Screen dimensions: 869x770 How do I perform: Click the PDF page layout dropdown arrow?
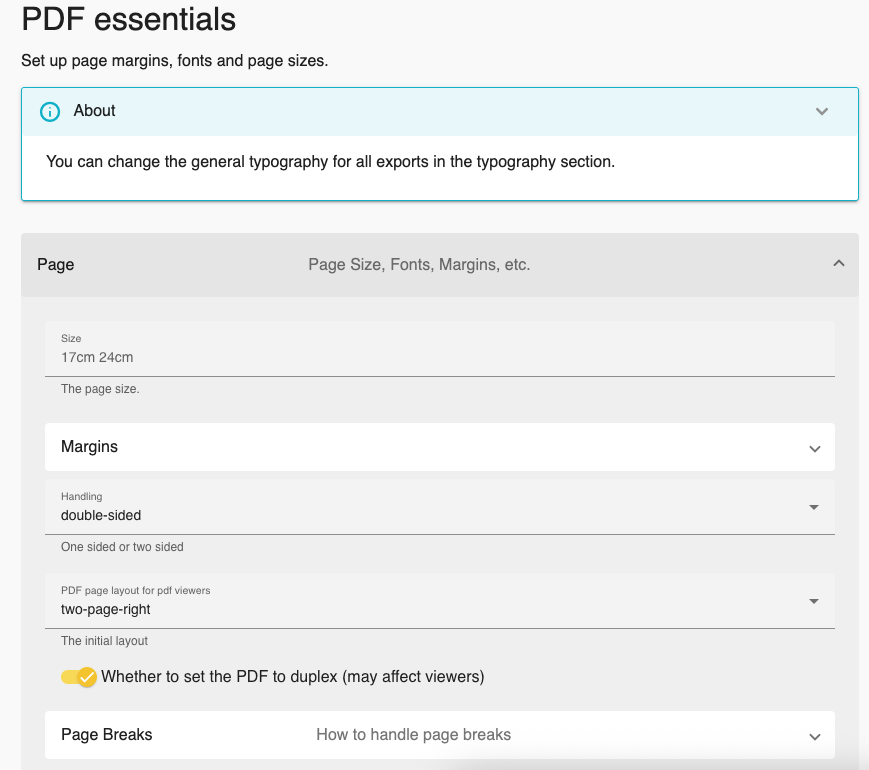point(814,601)
